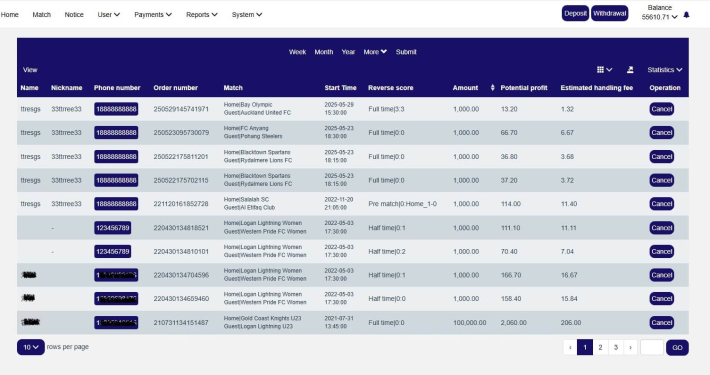Viewport: 710px width, 375px height.
Task: Cancel order 220430134810101
Action: 662,251
